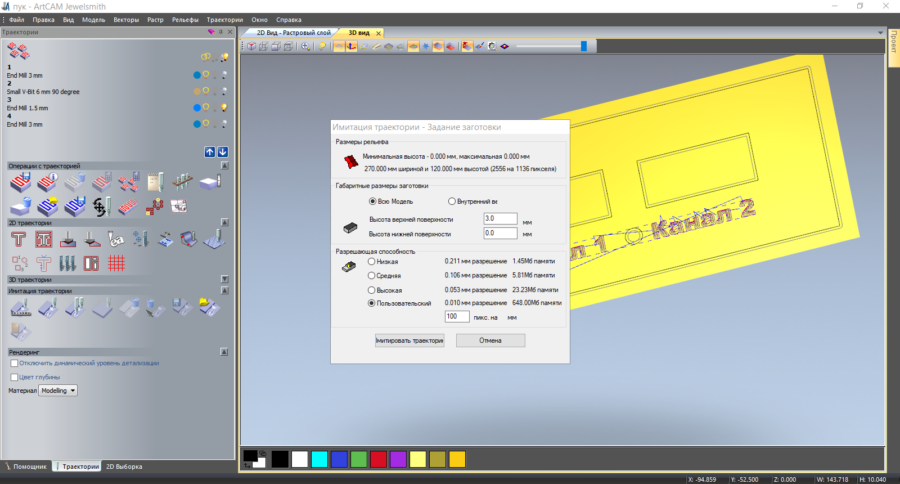Select the drilling toolpath icon
Screen dimensions: 900x484
[x=141, y=239]
